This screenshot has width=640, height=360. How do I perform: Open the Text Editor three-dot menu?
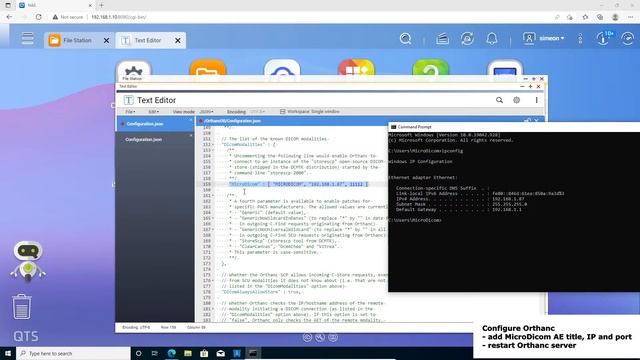pos(536,100)
